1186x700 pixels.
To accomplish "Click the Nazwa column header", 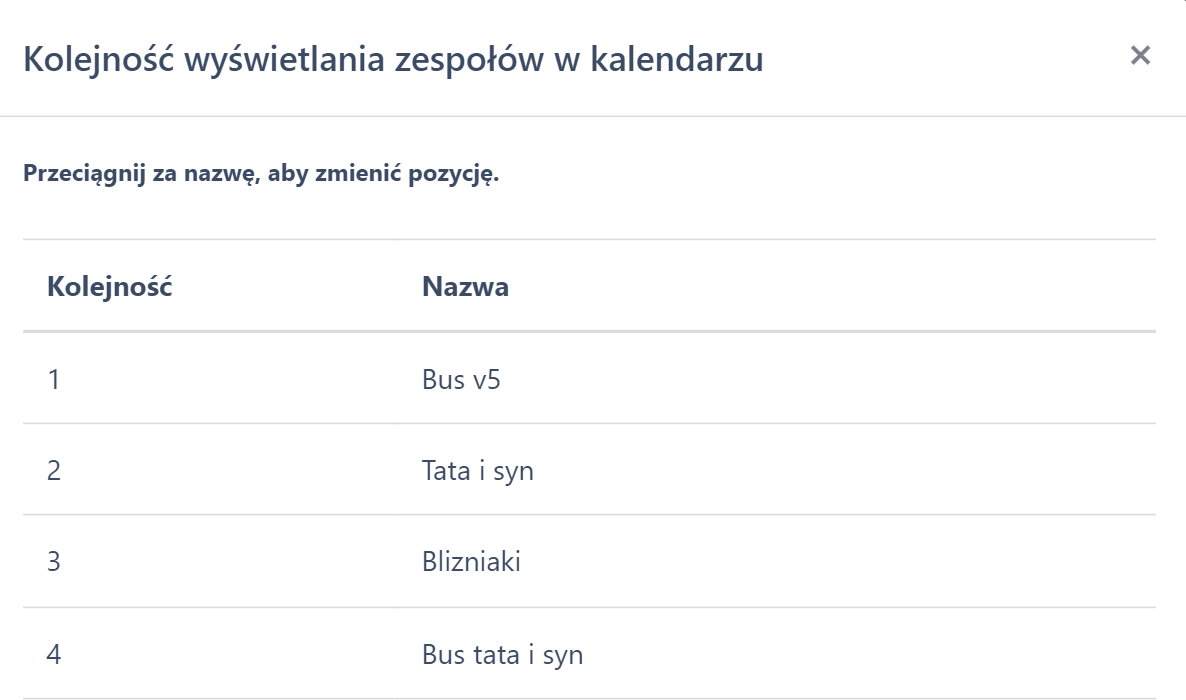I will 465,287.
